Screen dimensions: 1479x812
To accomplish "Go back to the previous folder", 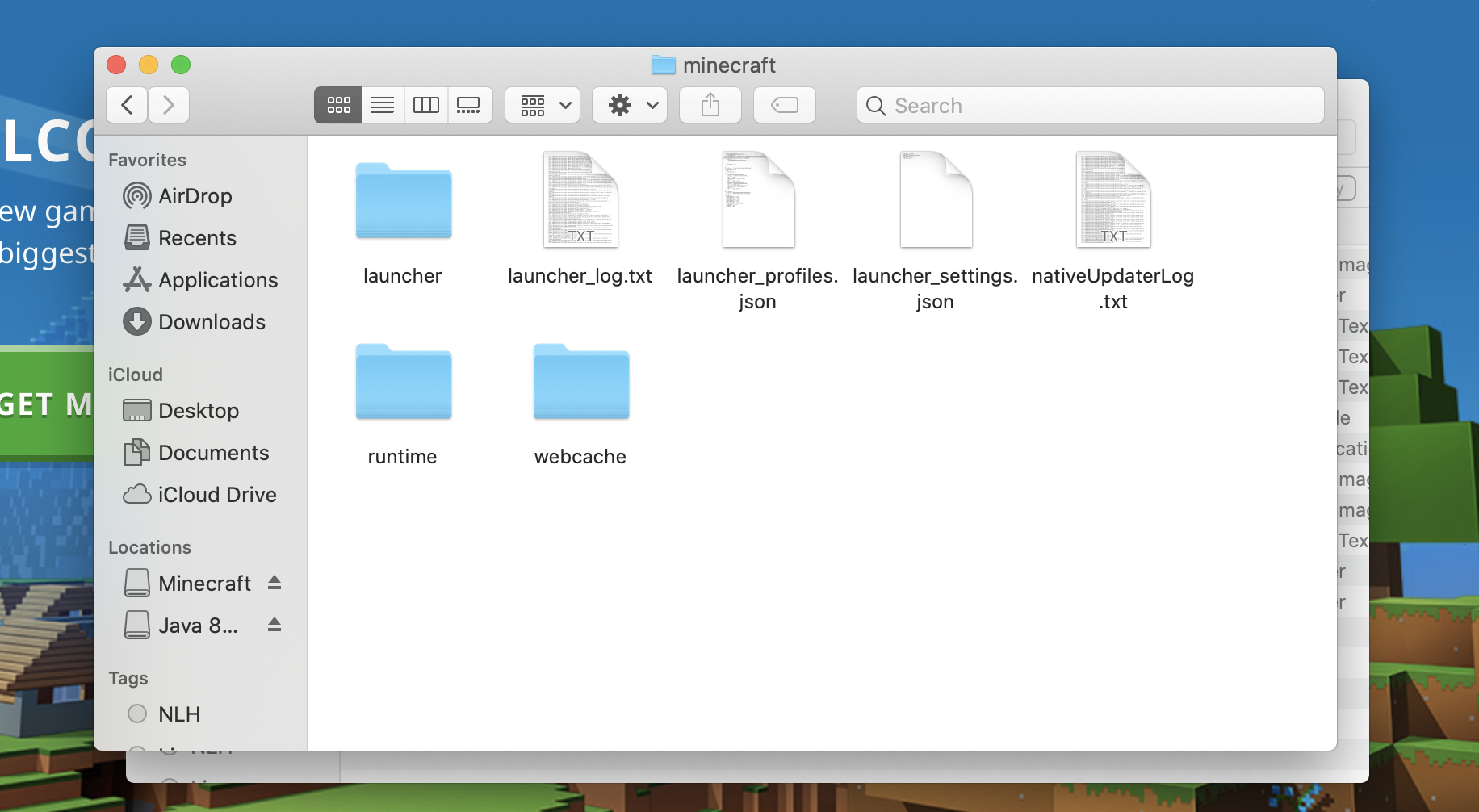I will coord(127,105).
